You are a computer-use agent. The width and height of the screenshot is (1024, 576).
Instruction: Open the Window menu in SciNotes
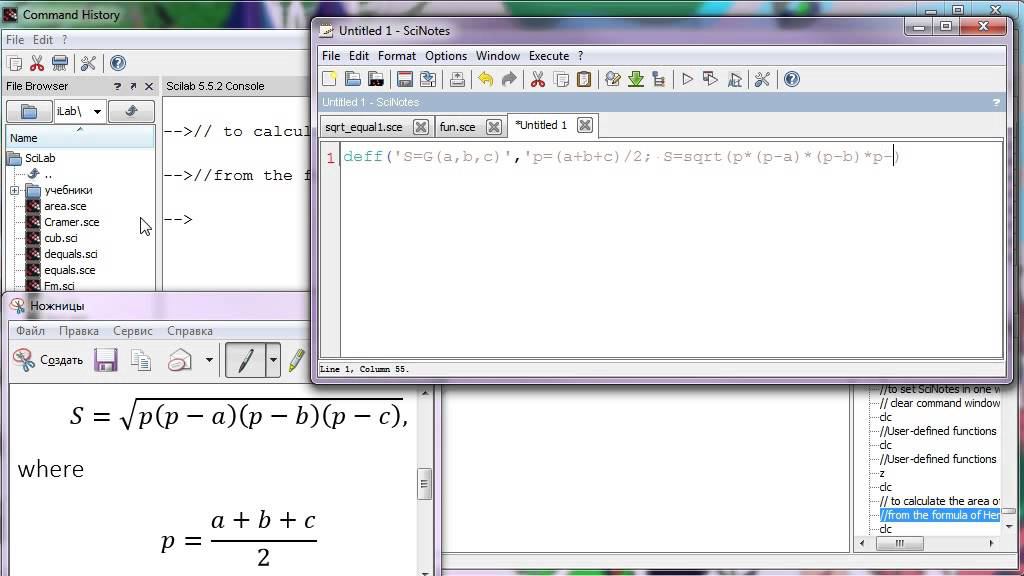pyautogui.click(x=498, y=56)
